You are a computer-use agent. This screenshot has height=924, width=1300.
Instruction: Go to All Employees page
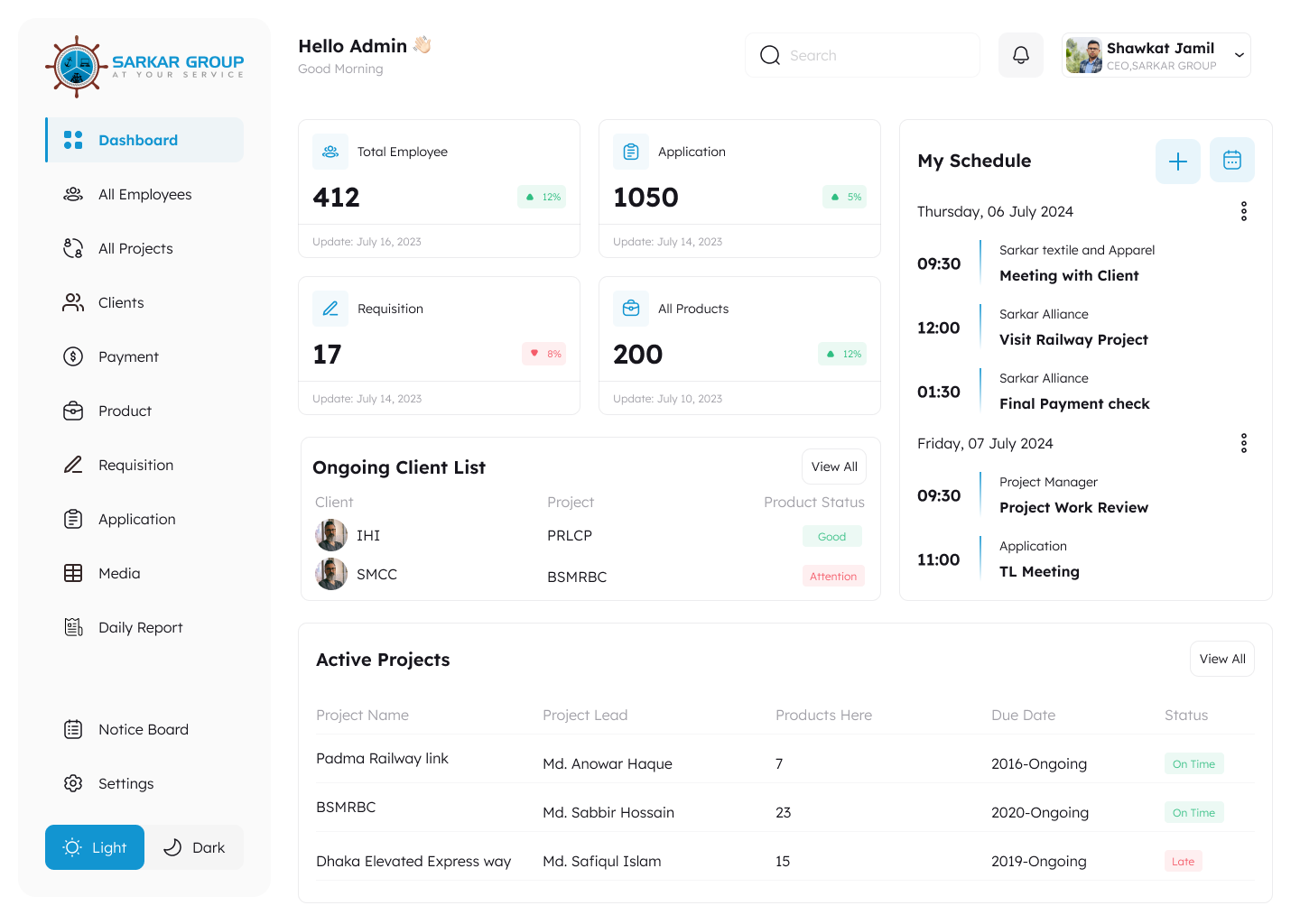pos(145,194)
